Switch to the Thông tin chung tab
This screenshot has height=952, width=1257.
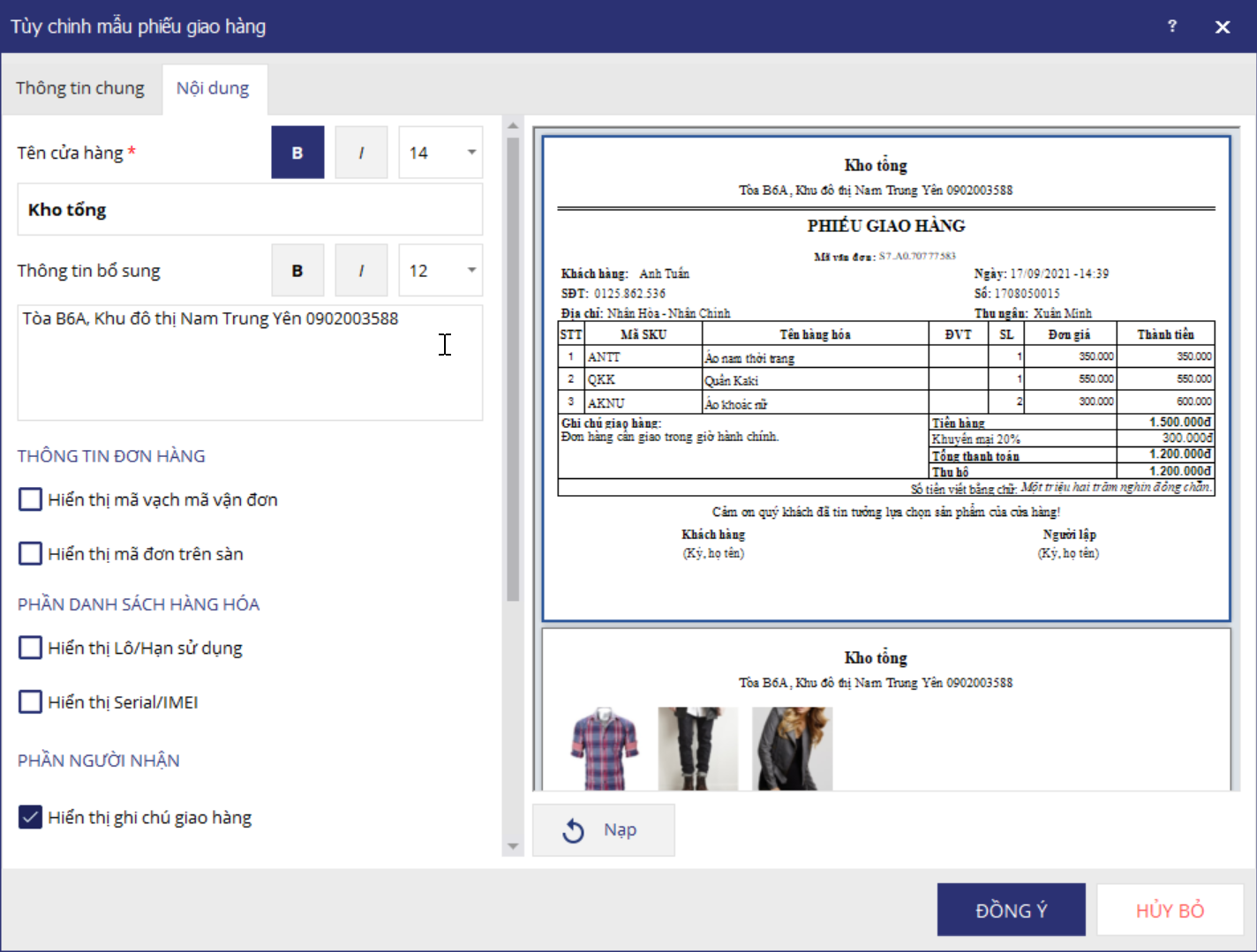pyautogui.click(x=80, y=88)
